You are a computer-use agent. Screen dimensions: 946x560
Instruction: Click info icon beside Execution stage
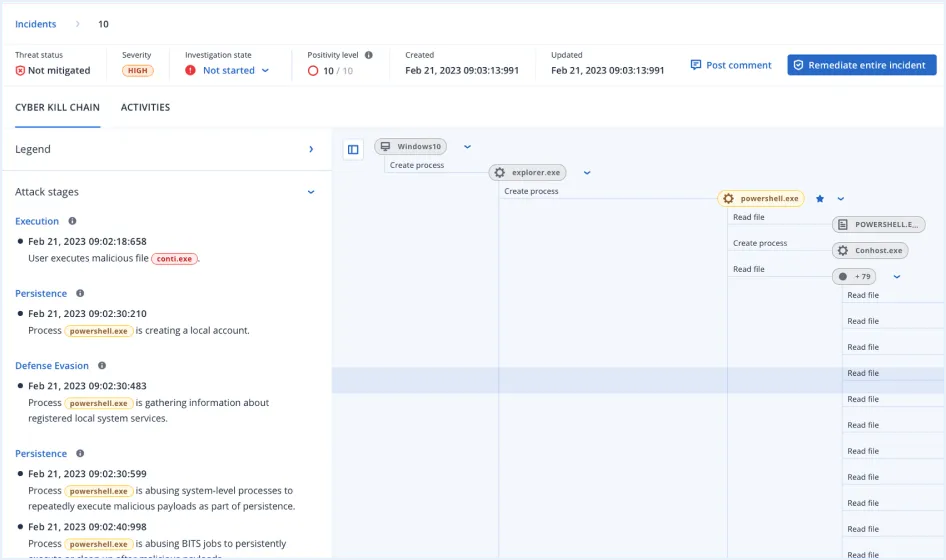point(72,221)
